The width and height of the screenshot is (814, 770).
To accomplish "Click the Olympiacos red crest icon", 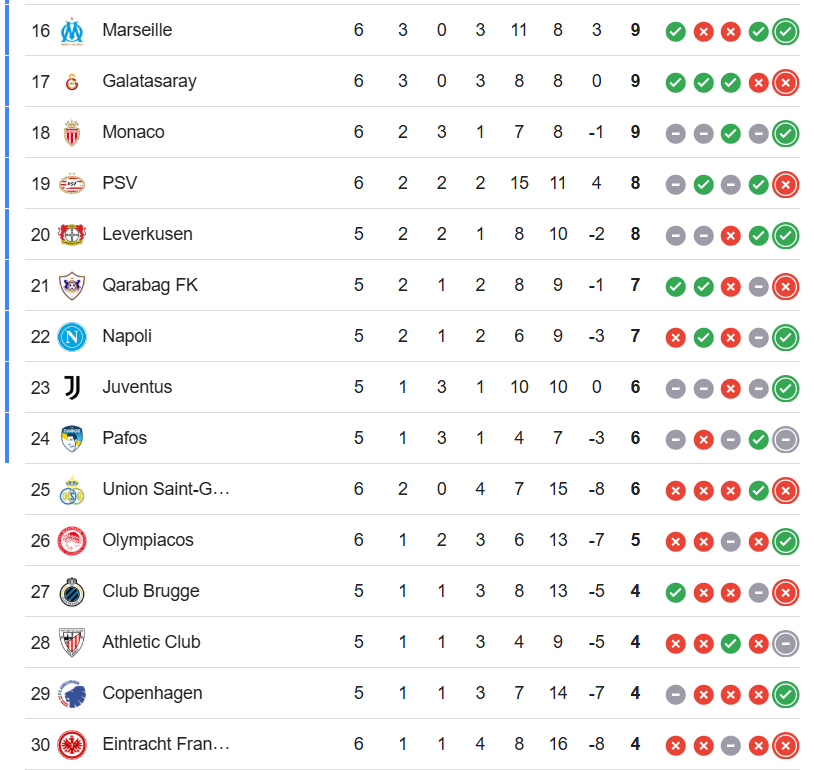I will [72, 541].
